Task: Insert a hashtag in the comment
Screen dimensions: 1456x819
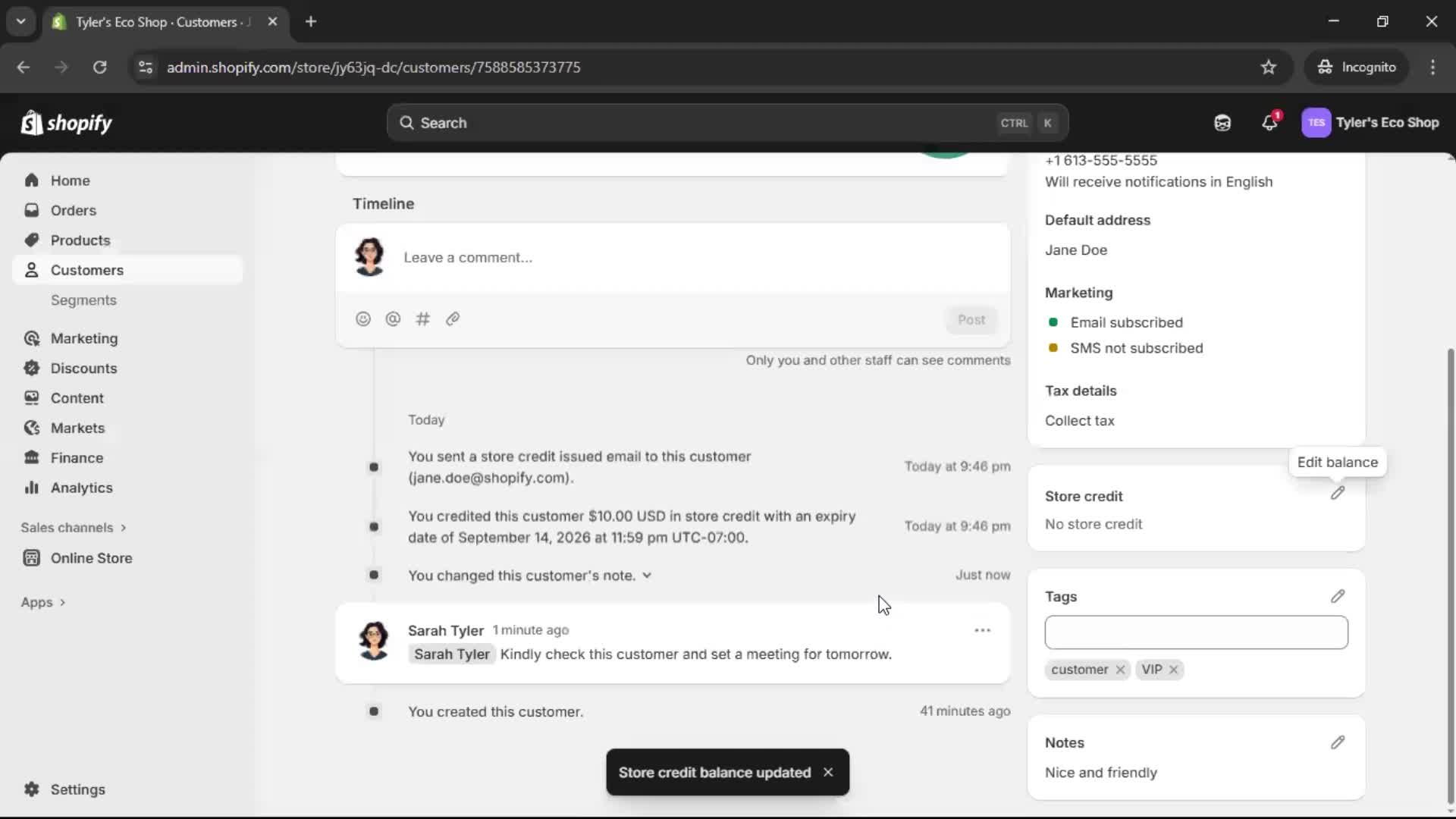Action: tap(422, 318)
